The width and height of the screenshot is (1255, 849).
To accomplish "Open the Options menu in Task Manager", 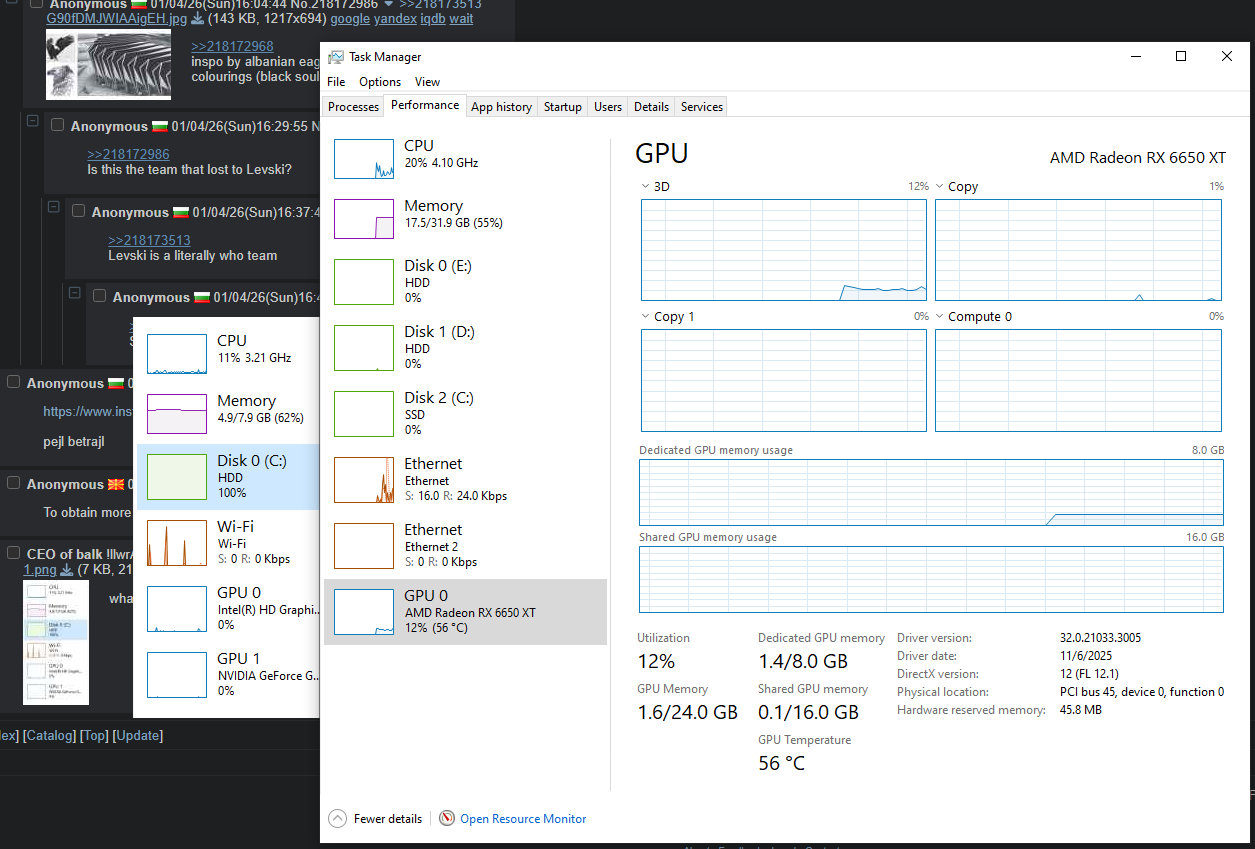I will [380, 82].
